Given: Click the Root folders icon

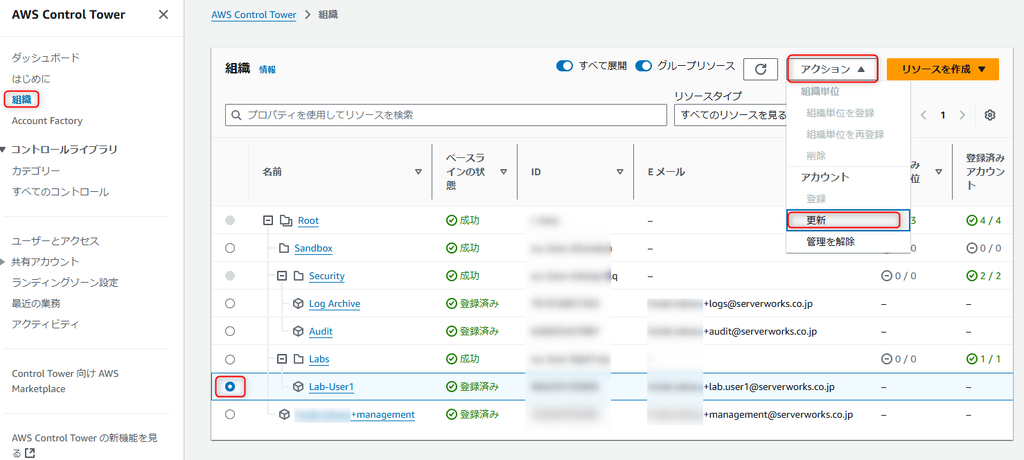Looking at the screenshot, I should (x=285, y=221).
